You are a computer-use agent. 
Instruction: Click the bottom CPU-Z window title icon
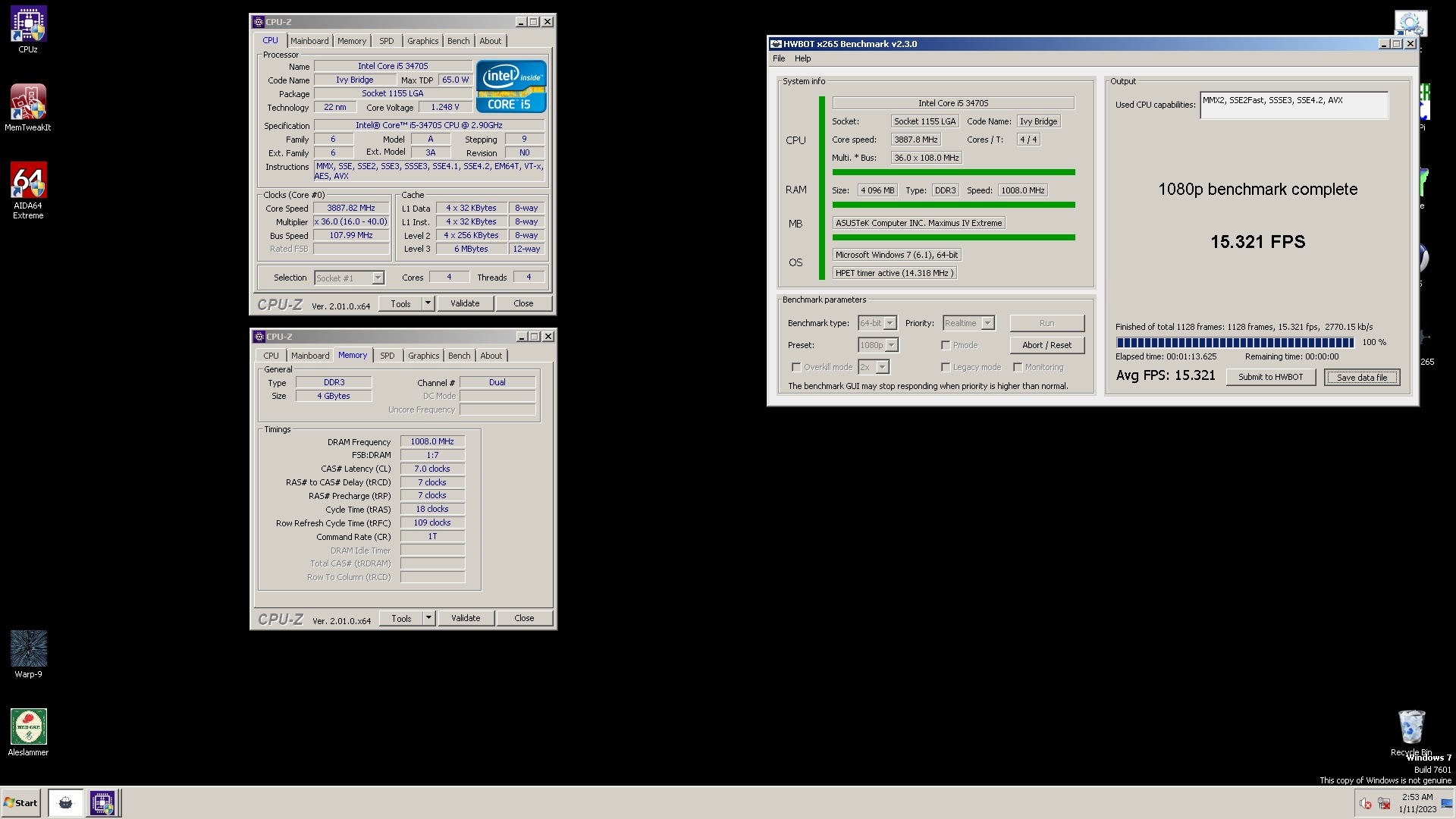click(259, 337)
